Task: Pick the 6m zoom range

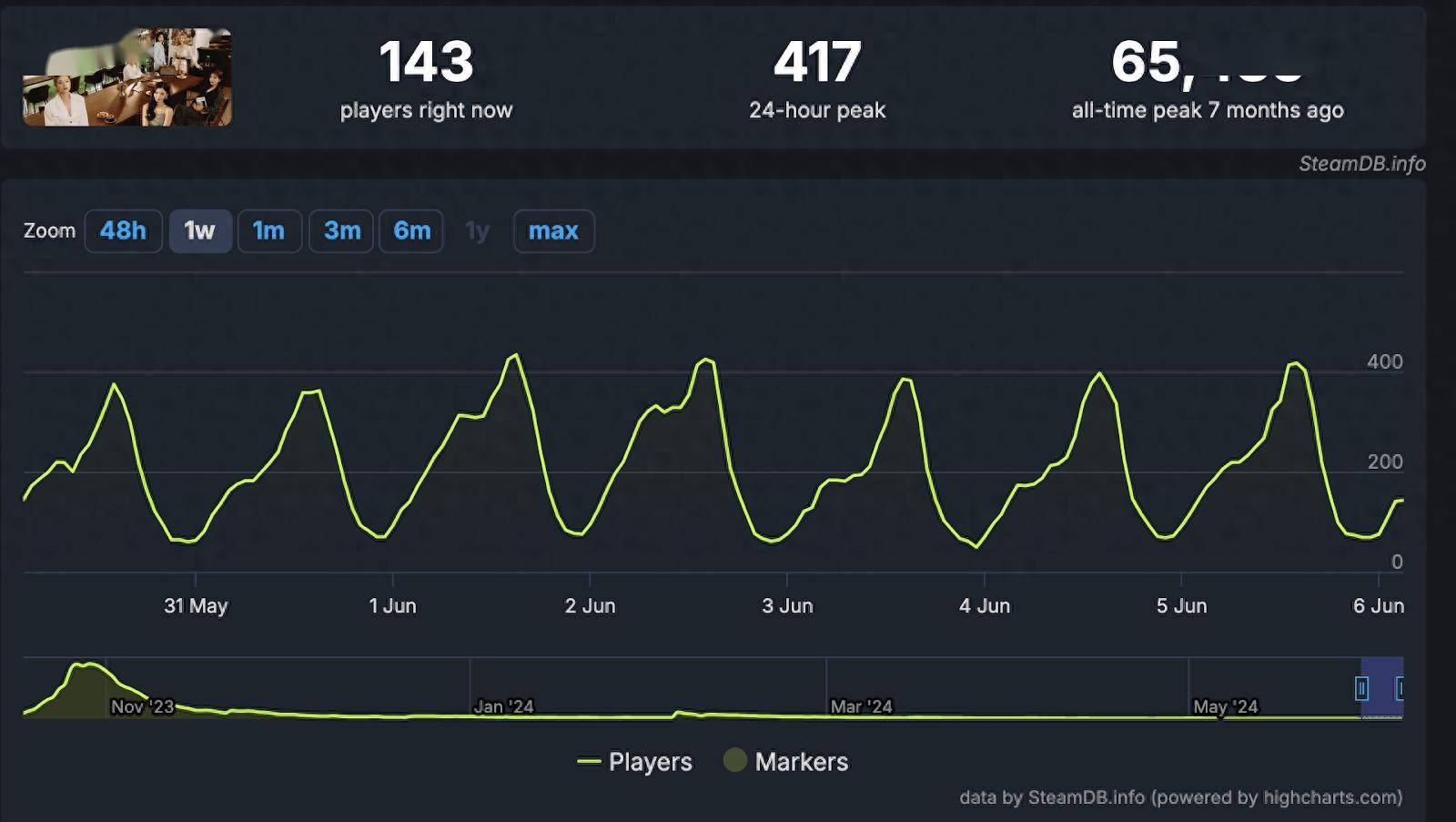Action: [411, 231]
